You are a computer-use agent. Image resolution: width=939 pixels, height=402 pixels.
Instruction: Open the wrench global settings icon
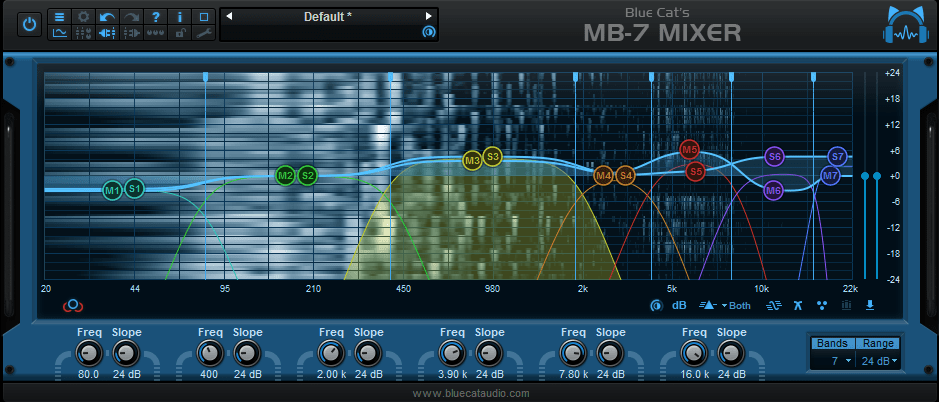coord(203,33)
